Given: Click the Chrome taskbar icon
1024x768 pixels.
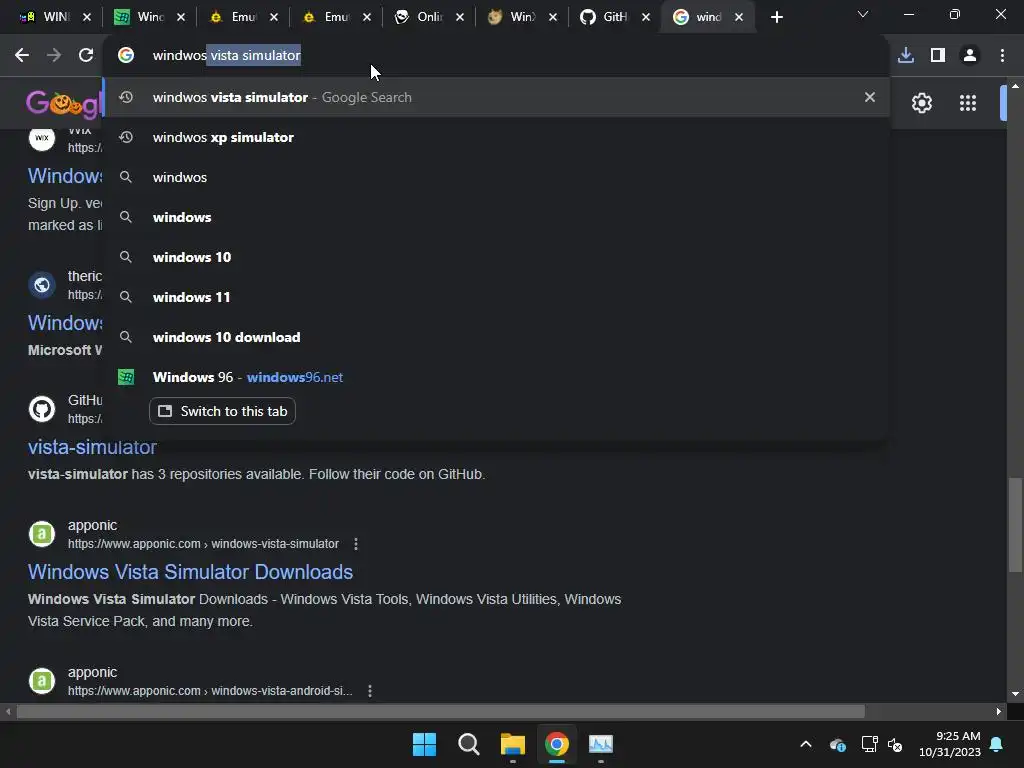Looking at the screenshot, I should coord(556,744).
